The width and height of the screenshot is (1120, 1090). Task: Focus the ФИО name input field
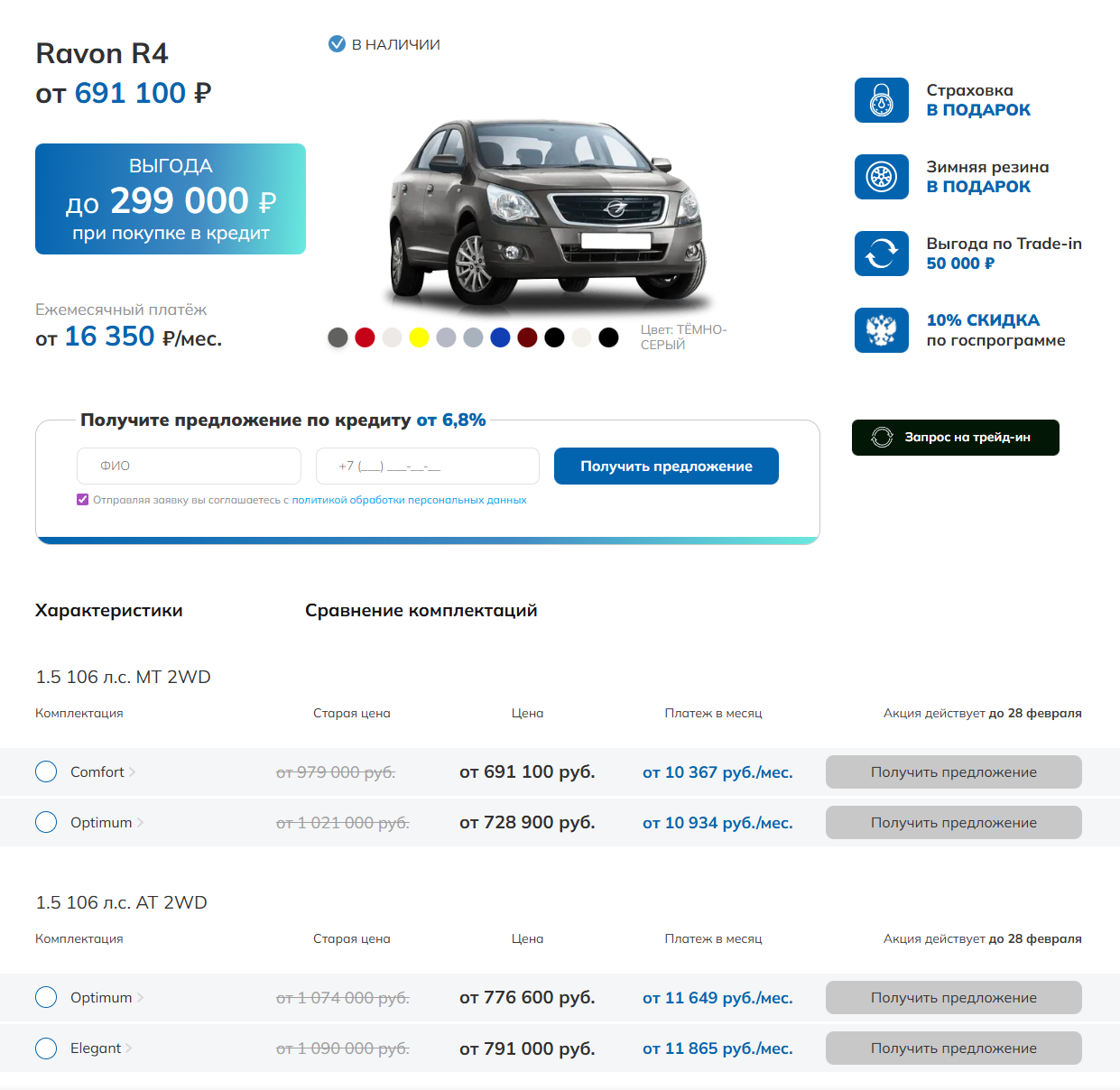coord(189,466)
